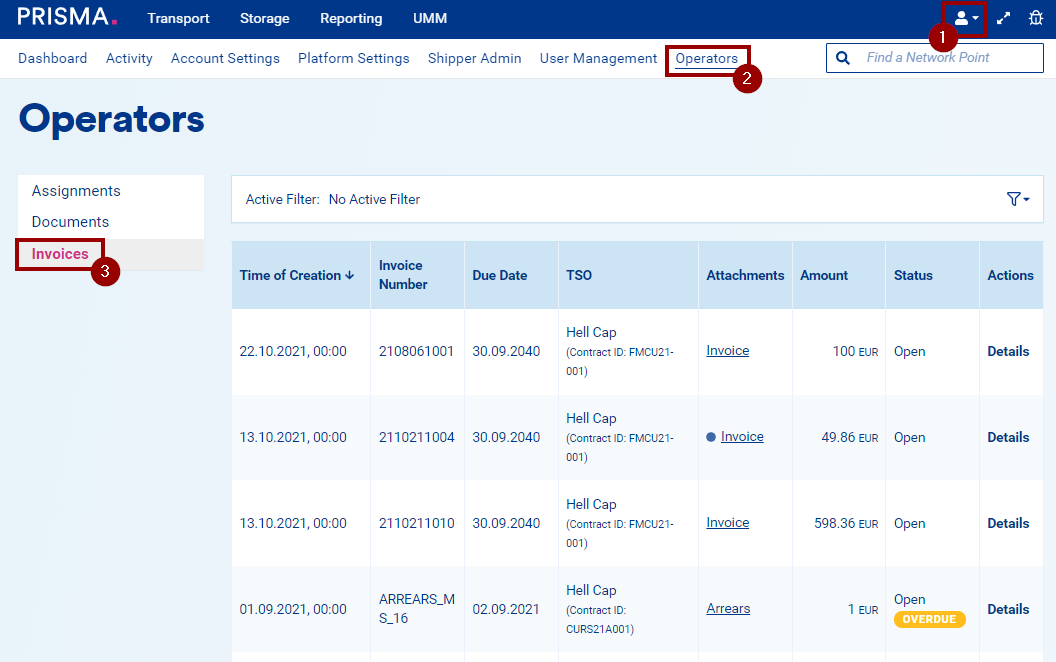
Task: Switch to the User Management tab
Action: click(x=598, y=58)
